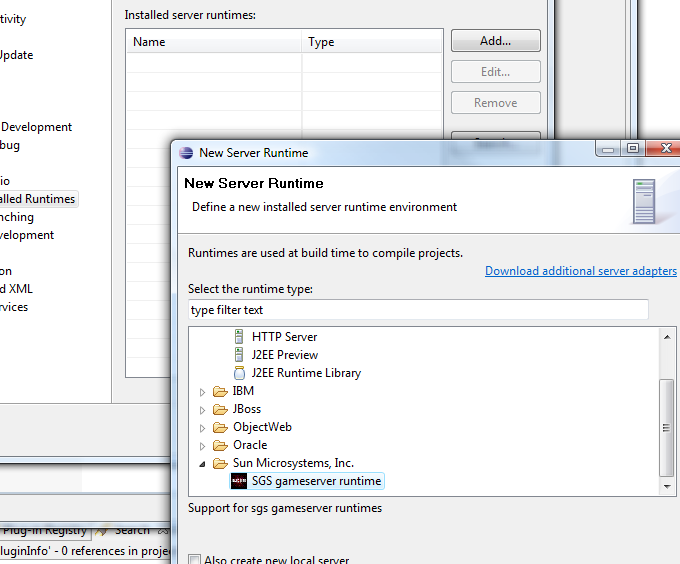Click the Add... button
680x564 pixels.
(495, 41)
